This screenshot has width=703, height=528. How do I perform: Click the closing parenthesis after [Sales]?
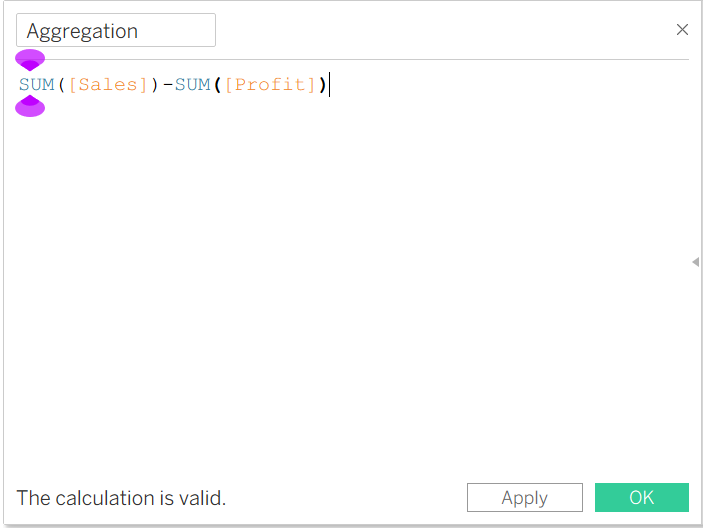click(x=155, y=84)
